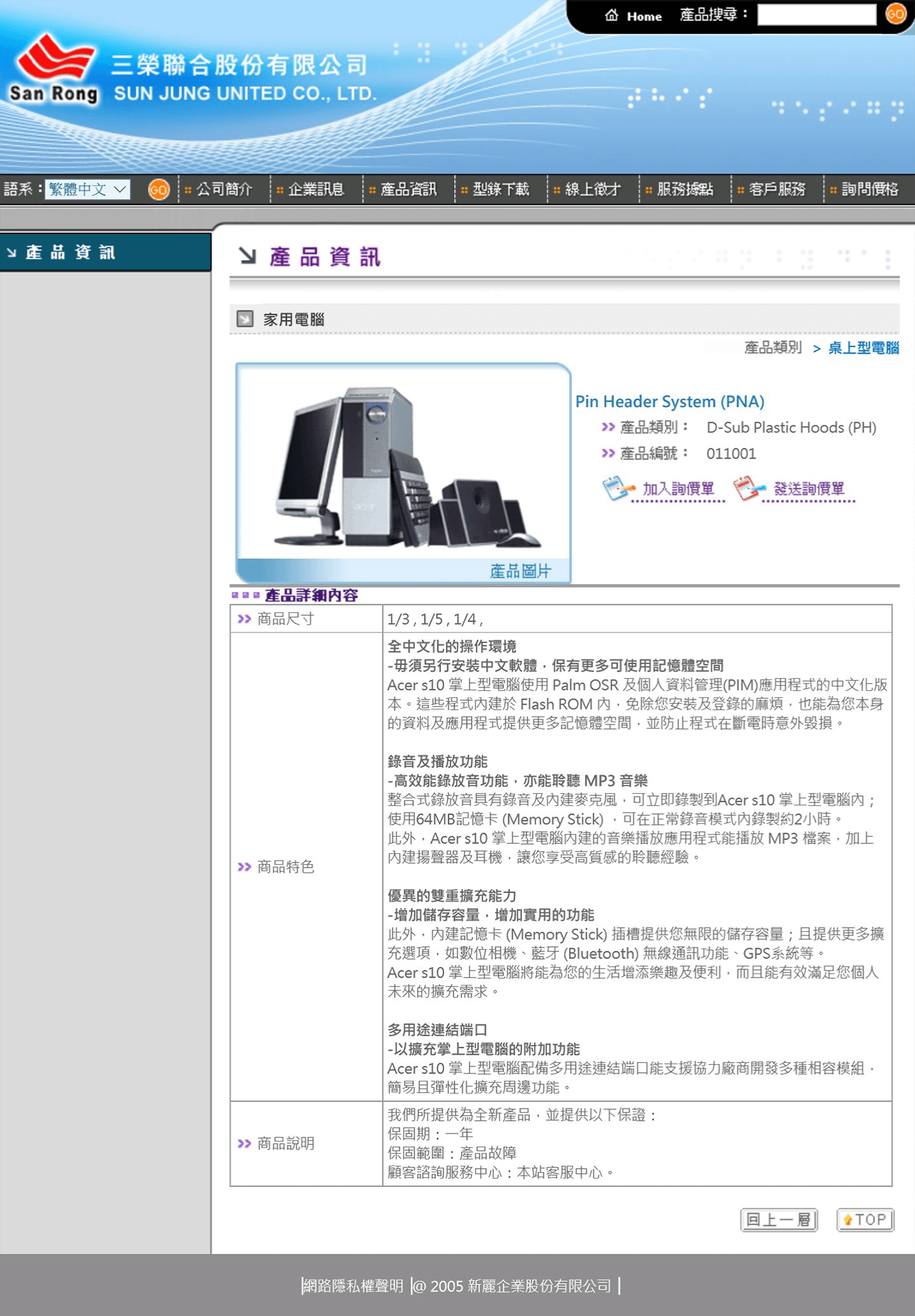The image size is (915, 1316).
Task: Click the 桌上型電腦 category link
Action: click(x=864, y=348)
